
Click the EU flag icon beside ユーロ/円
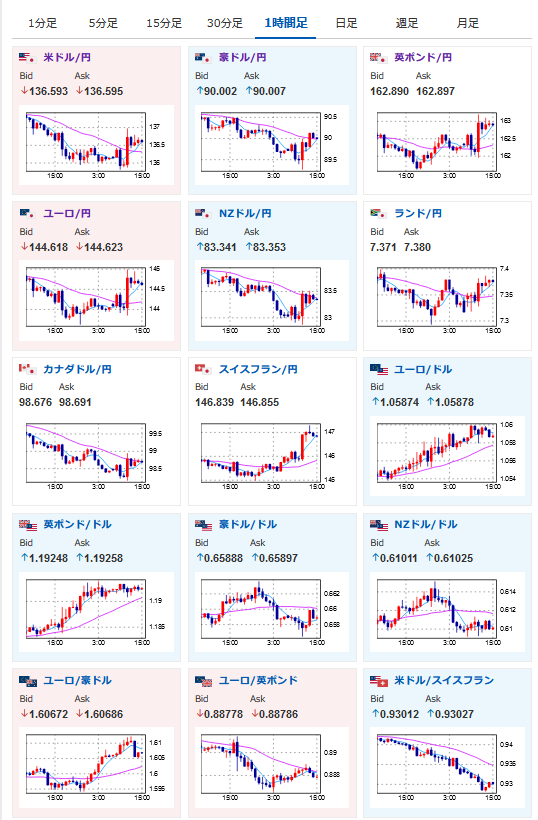click(x=28, y=213)
